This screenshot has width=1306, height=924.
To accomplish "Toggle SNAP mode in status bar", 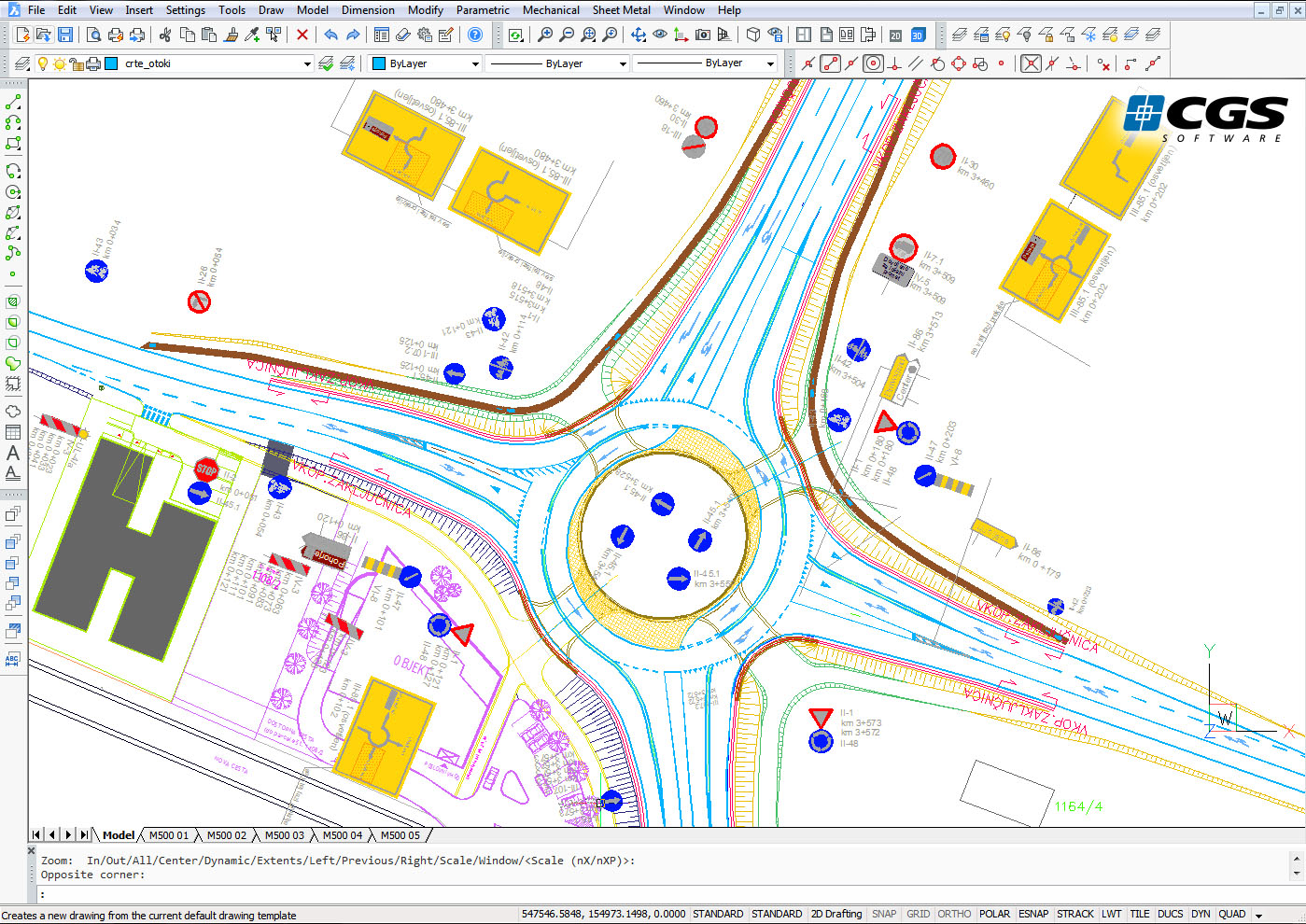I will pos(883,915).
